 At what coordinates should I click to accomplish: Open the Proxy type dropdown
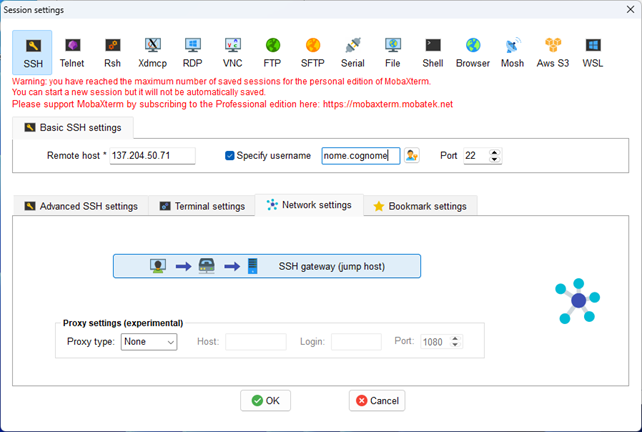pos(149,342)
